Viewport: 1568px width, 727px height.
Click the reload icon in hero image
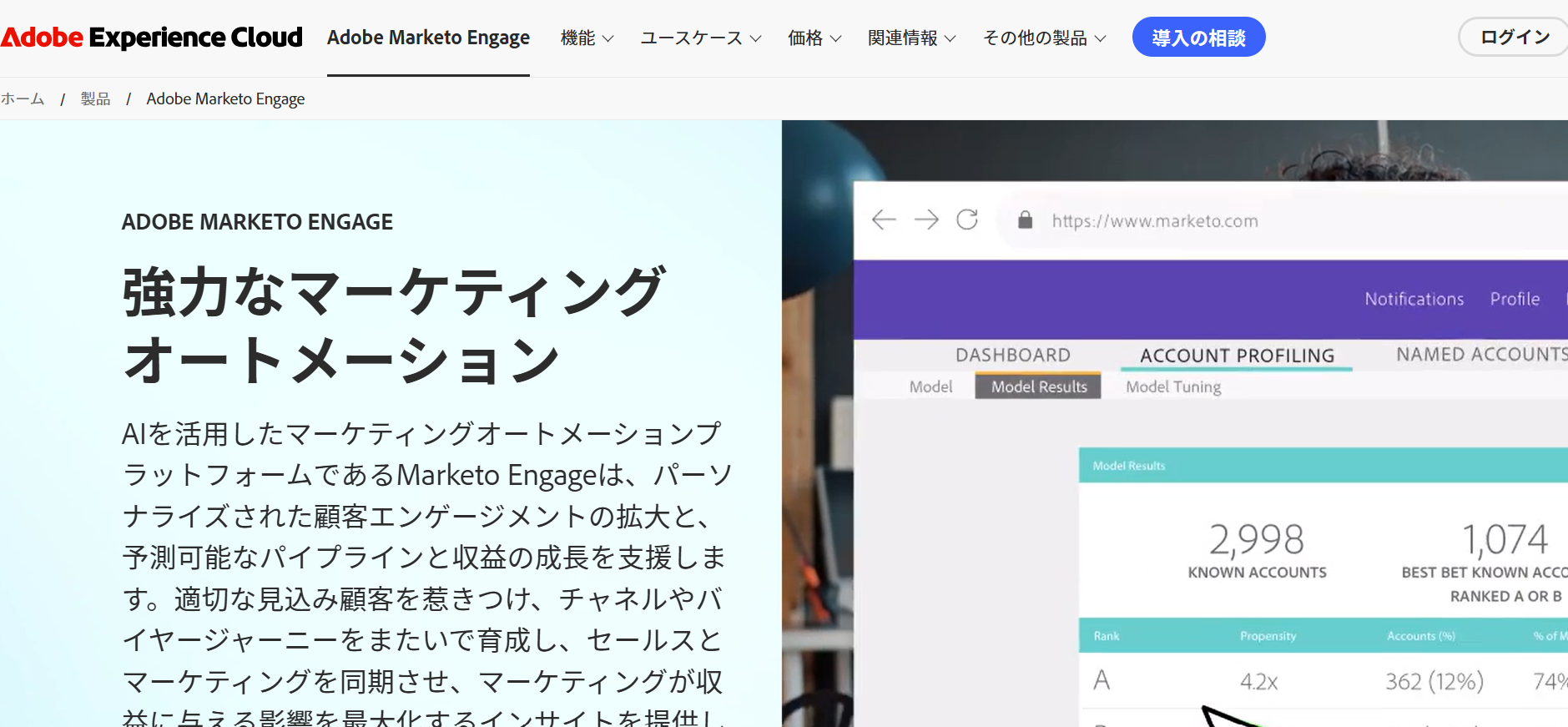click(x=967, y=220)
